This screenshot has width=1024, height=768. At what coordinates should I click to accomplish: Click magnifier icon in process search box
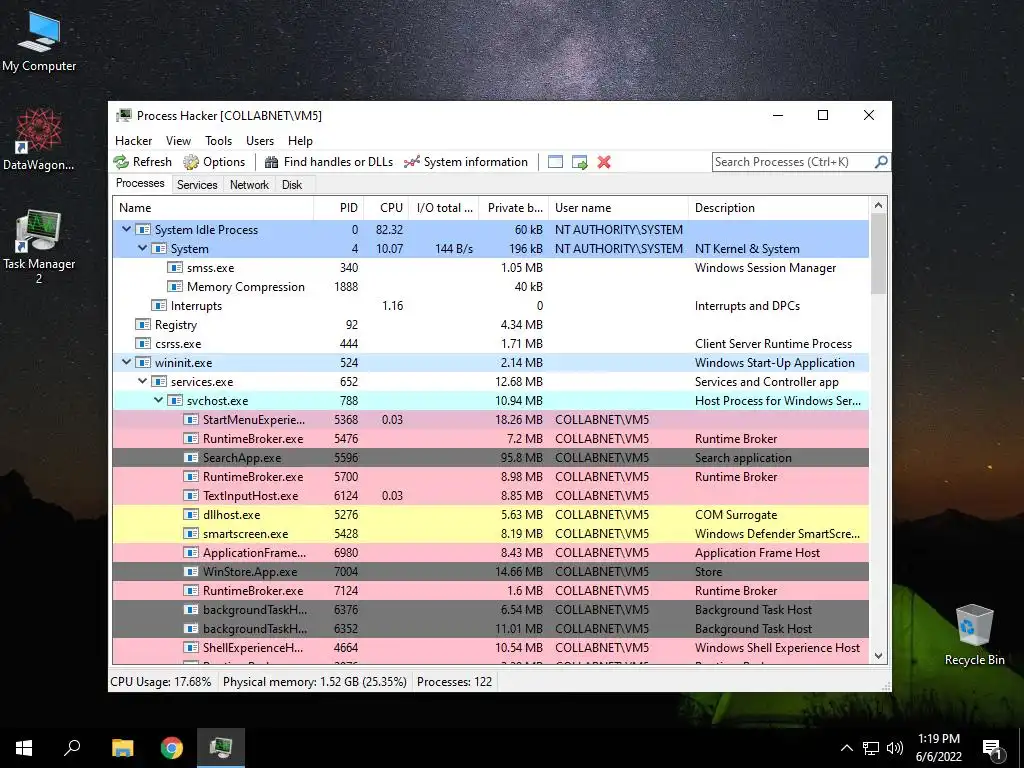coord(881,161)
